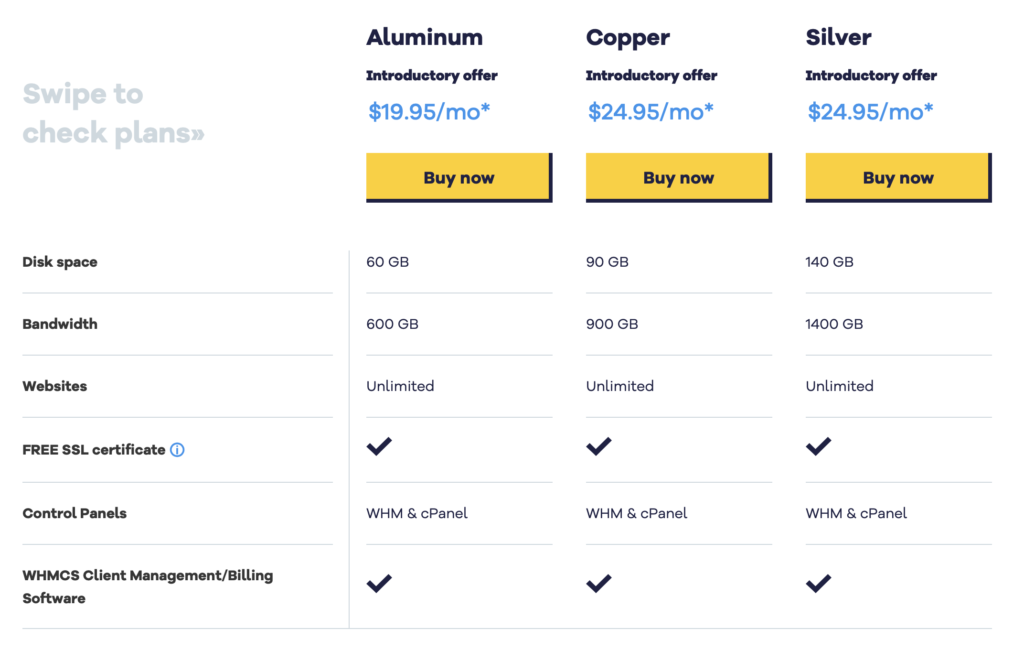Screen dimensions: 1024x651
Task: Select the Copper plan heading
Action: tap(628, 39)
